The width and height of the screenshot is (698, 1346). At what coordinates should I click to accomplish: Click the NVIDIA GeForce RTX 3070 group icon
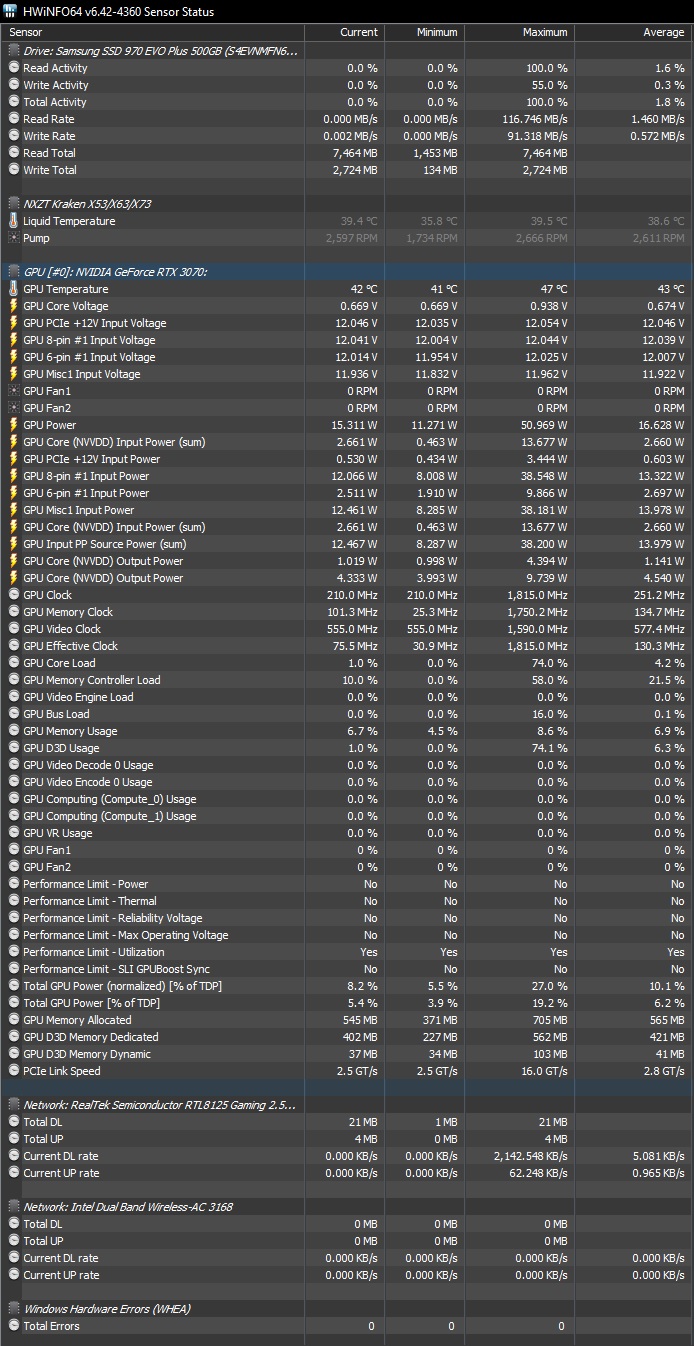[x=13, y=272]
